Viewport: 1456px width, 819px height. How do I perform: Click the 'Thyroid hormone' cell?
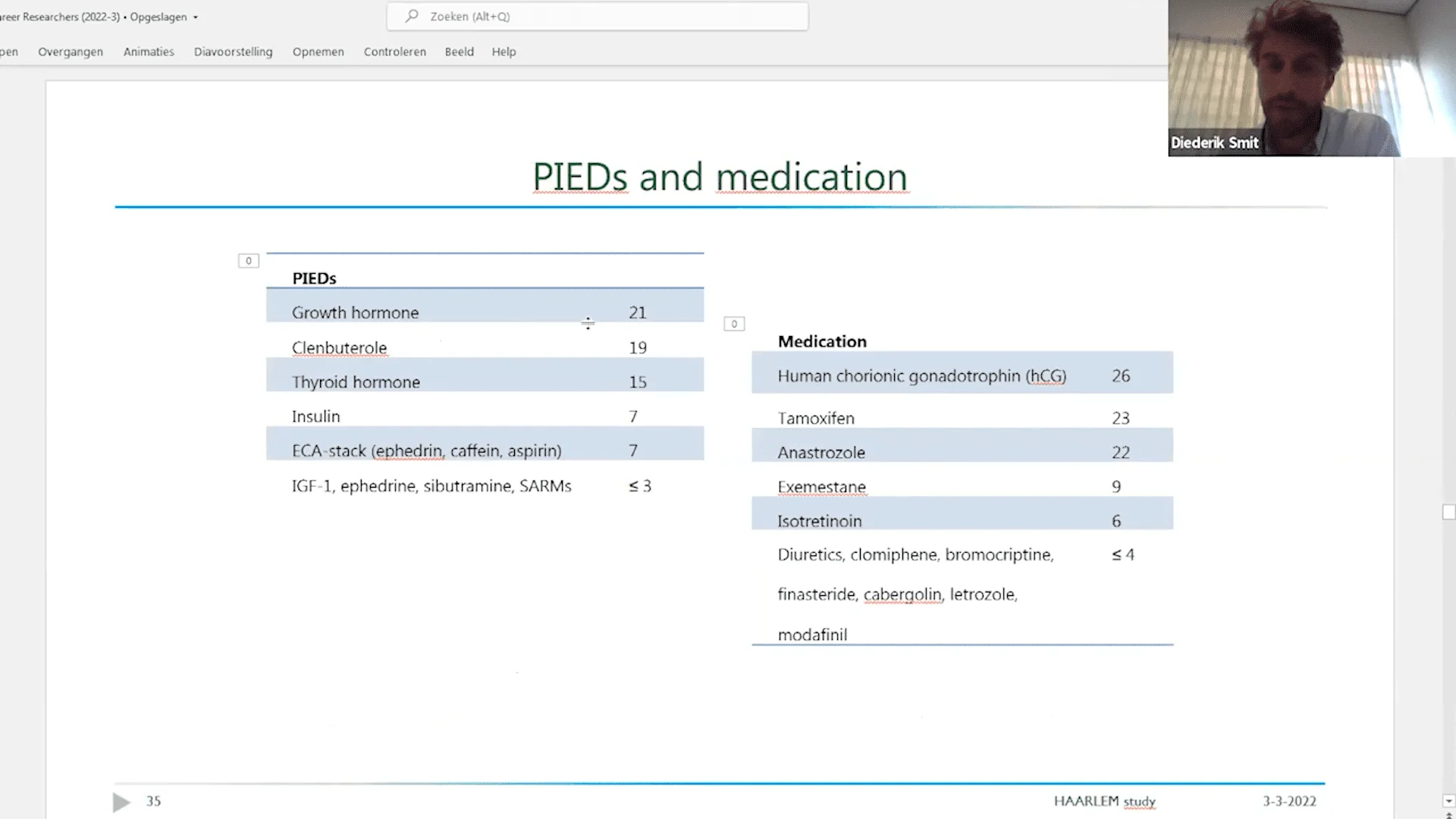[356, 382]
